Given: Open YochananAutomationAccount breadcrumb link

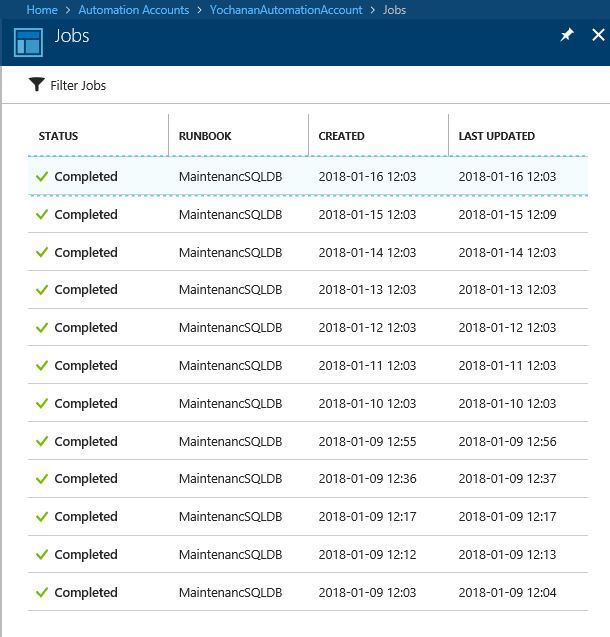Looking at the screenshot, I should 286,10.
